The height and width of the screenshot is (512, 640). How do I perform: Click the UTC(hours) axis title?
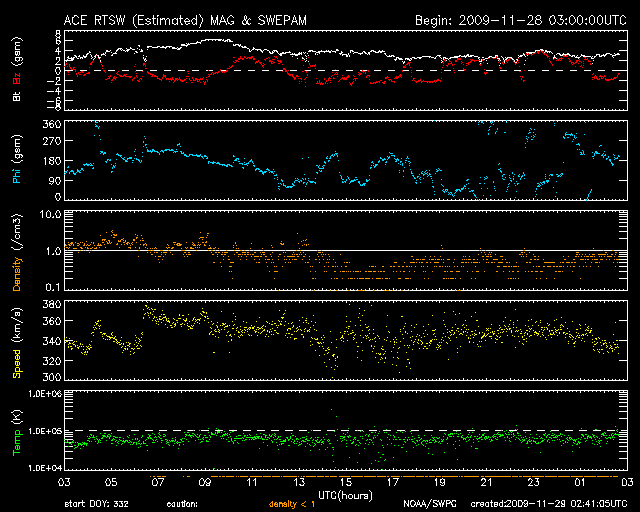(344, 494)
